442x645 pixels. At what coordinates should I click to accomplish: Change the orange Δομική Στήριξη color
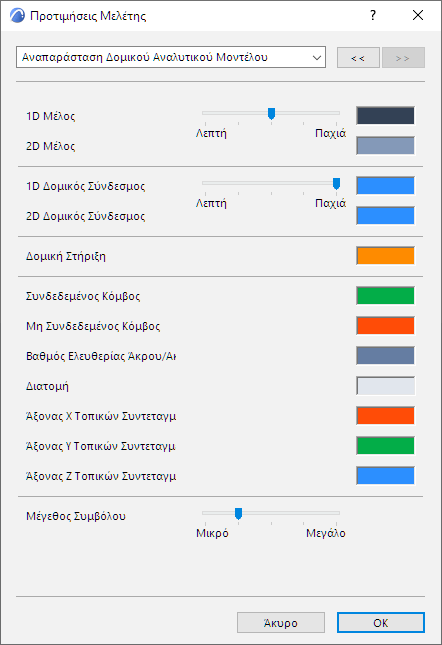tap(385, 256)
